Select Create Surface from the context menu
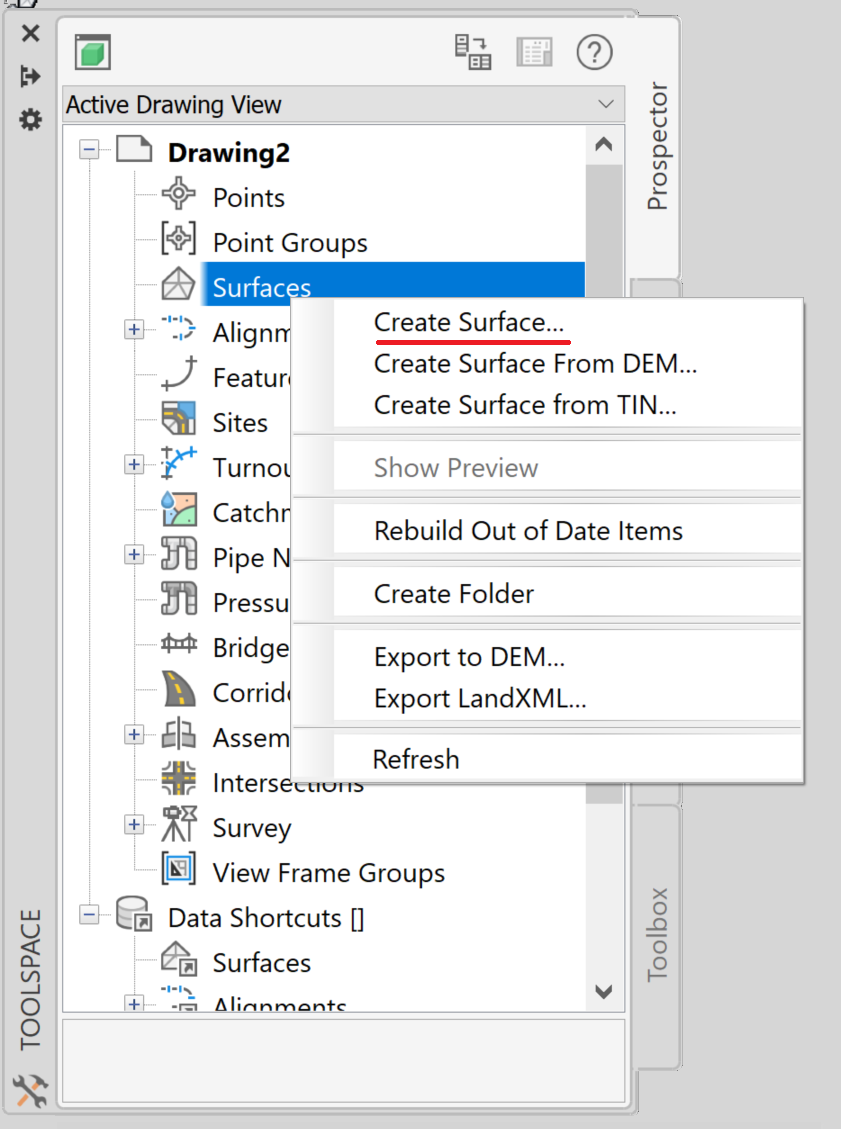 pos(471,322)
